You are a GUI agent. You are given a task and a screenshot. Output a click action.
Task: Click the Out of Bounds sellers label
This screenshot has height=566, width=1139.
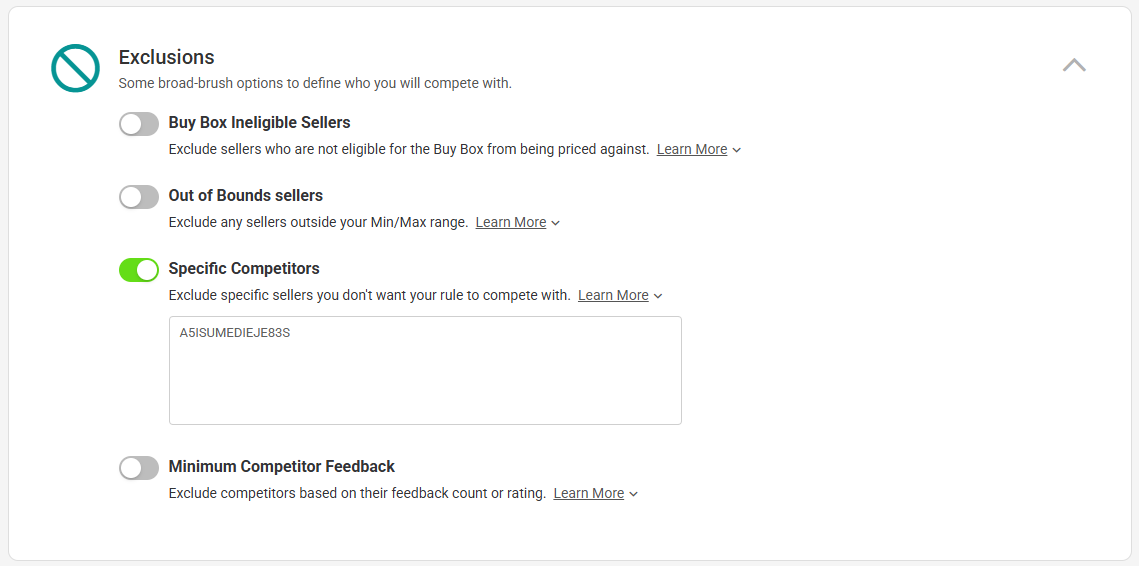point(246,195)
